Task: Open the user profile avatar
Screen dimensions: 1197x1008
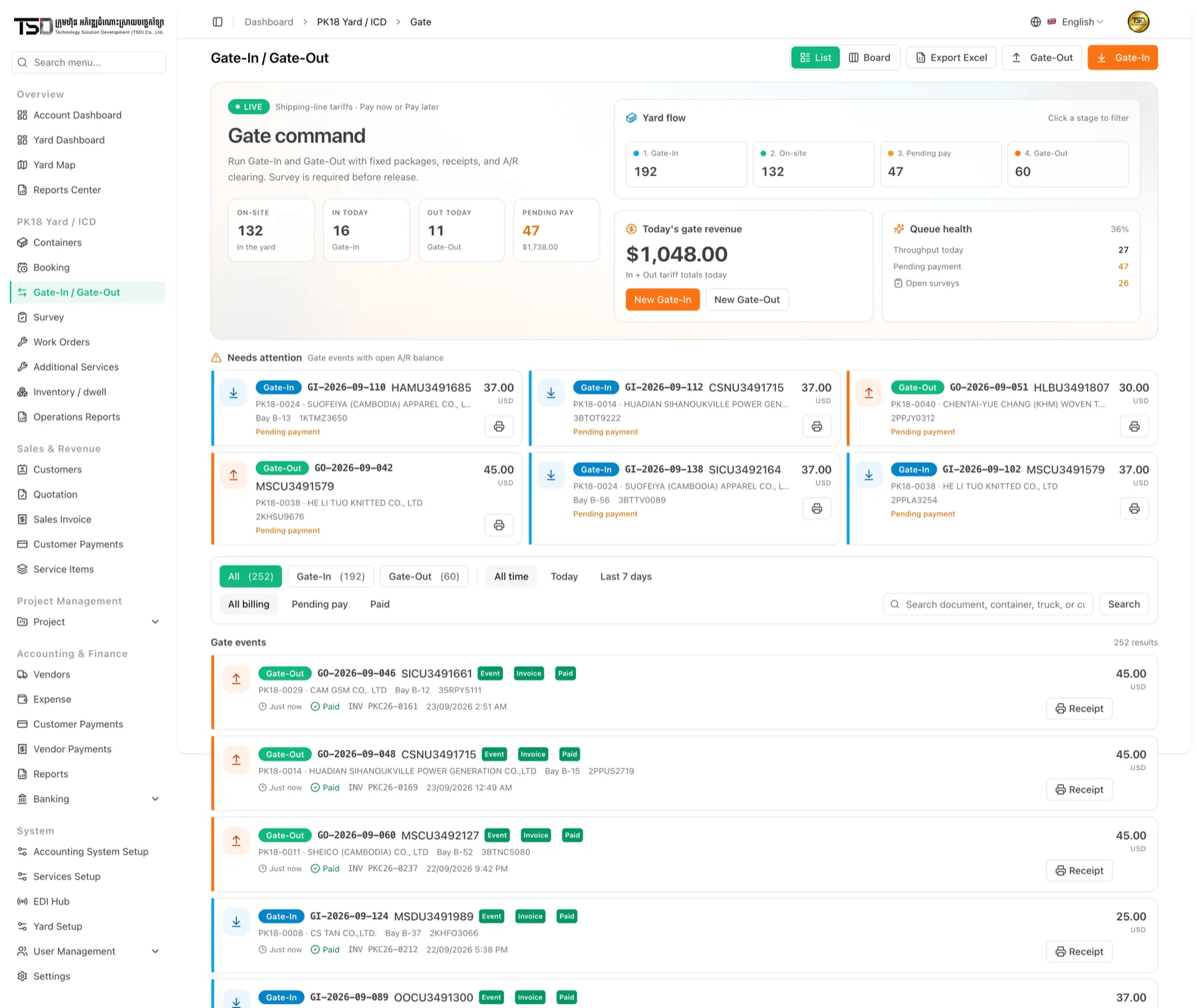Action: (x=1138, y=21)
